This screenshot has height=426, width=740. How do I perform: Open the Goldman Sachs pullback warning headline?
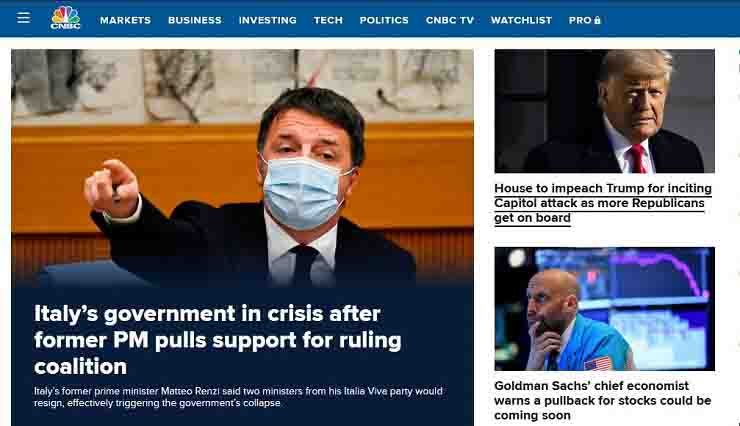click(x=603, y=401)
